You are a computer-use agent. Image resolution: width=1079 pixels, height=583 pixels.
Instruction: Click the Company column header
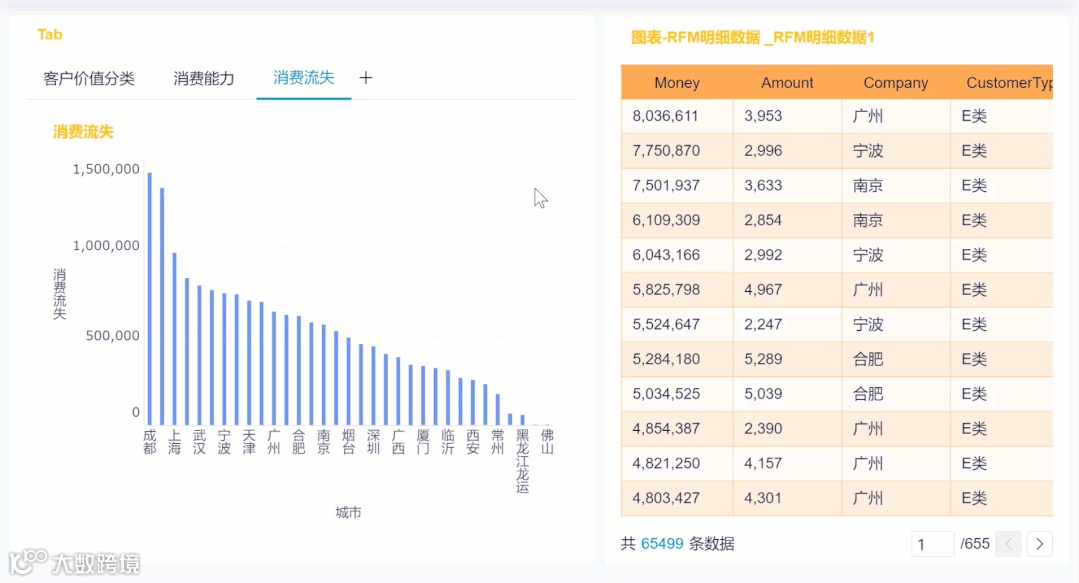(x=895, y=83)
